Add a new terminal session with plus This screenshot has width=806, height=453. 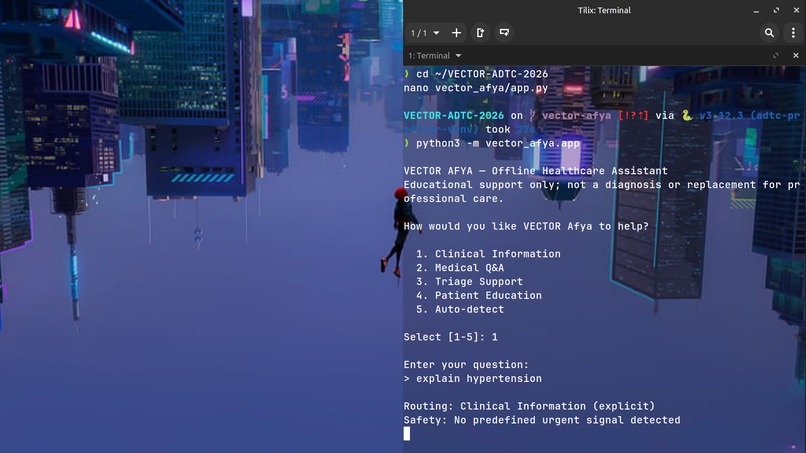pos(456,33)
